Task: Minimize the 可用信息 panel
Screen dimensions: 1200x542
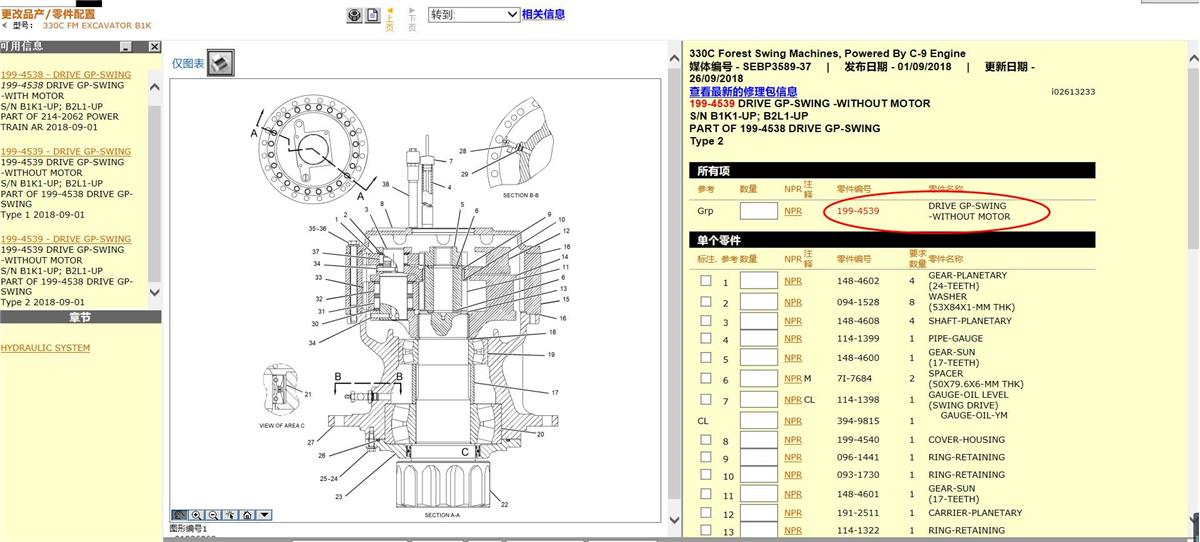Action: coord(125,46)
